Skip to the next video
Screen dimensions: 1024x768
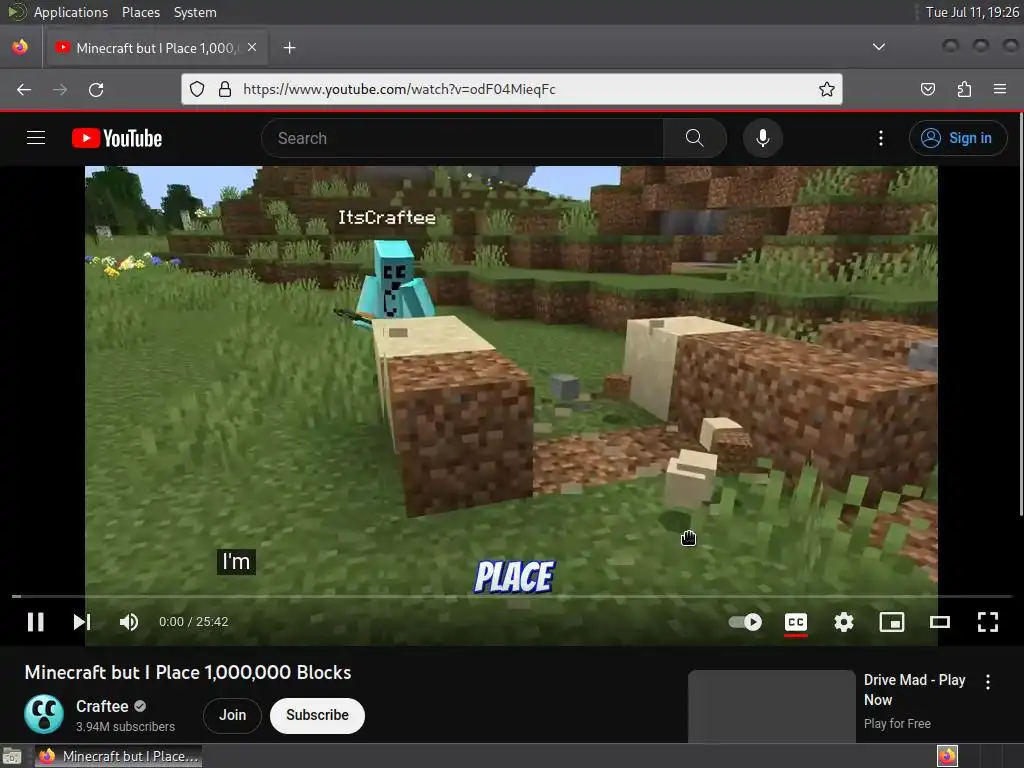pos(82,622)
